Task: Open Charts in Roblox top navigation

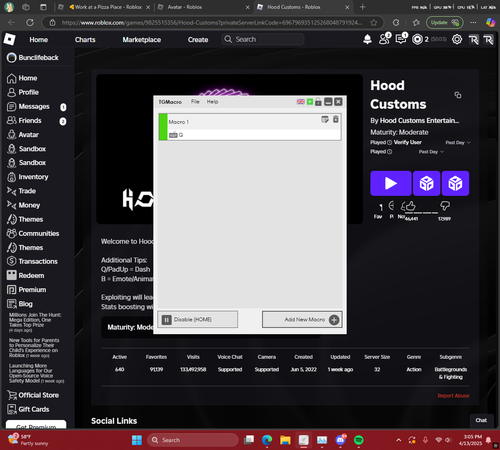Action: tap(85, 40)
